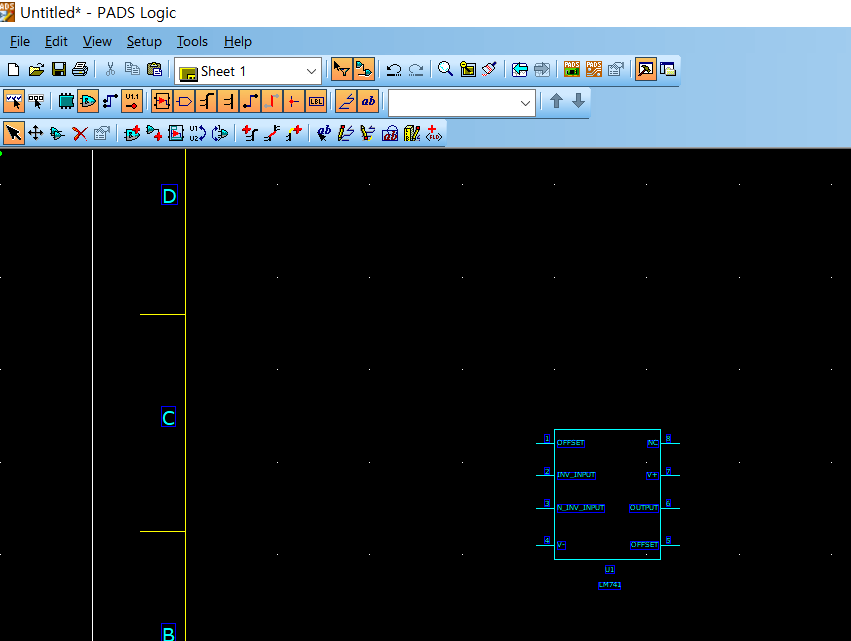Click the Swap Pin tool
The width and height of the screenshot is (851, 641).
pos(220,133)
